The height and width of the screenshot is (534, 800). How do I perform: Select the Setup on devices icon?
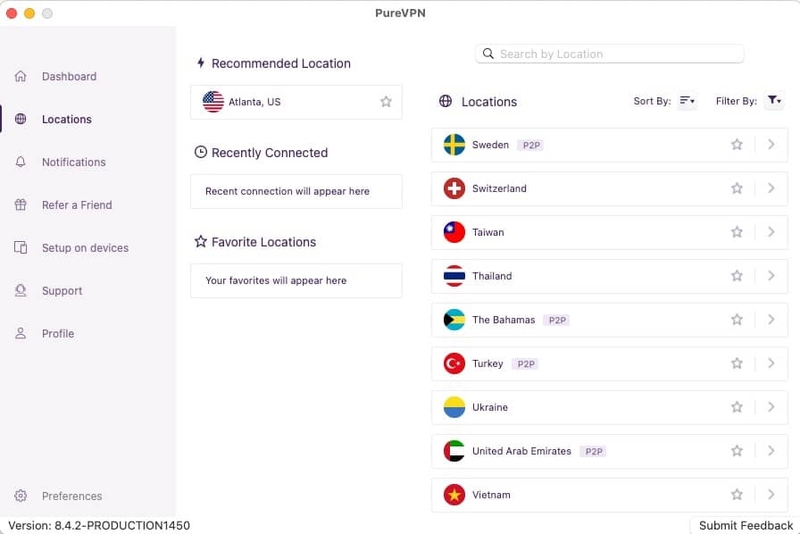click(x=20, y=247)
